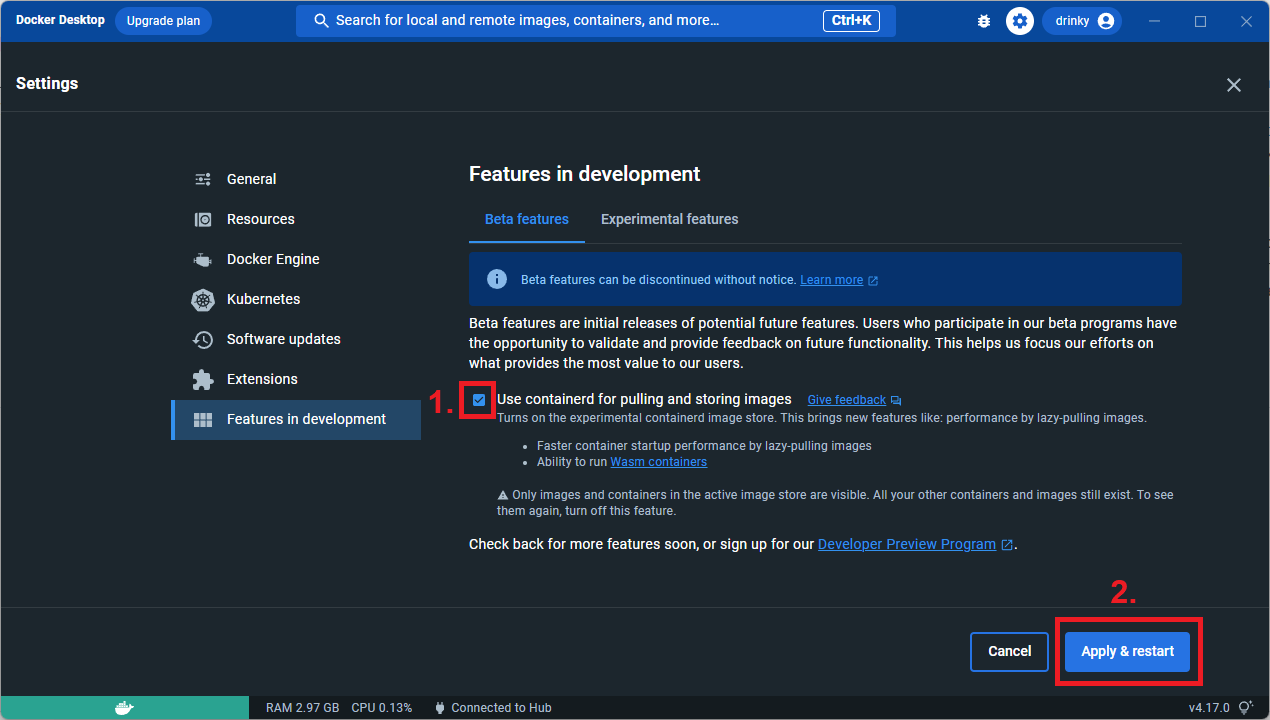
Task: Click the Upgrade plan button
Action: tap(163, 21)
